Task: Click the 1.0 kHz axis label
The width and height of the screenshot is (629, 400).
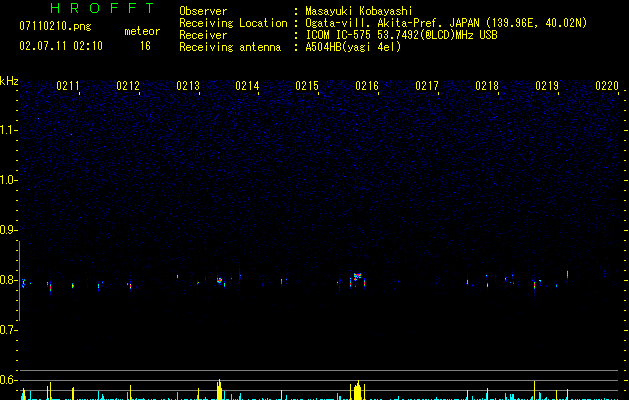Action: pyautogui.click(x=8, y=180)
